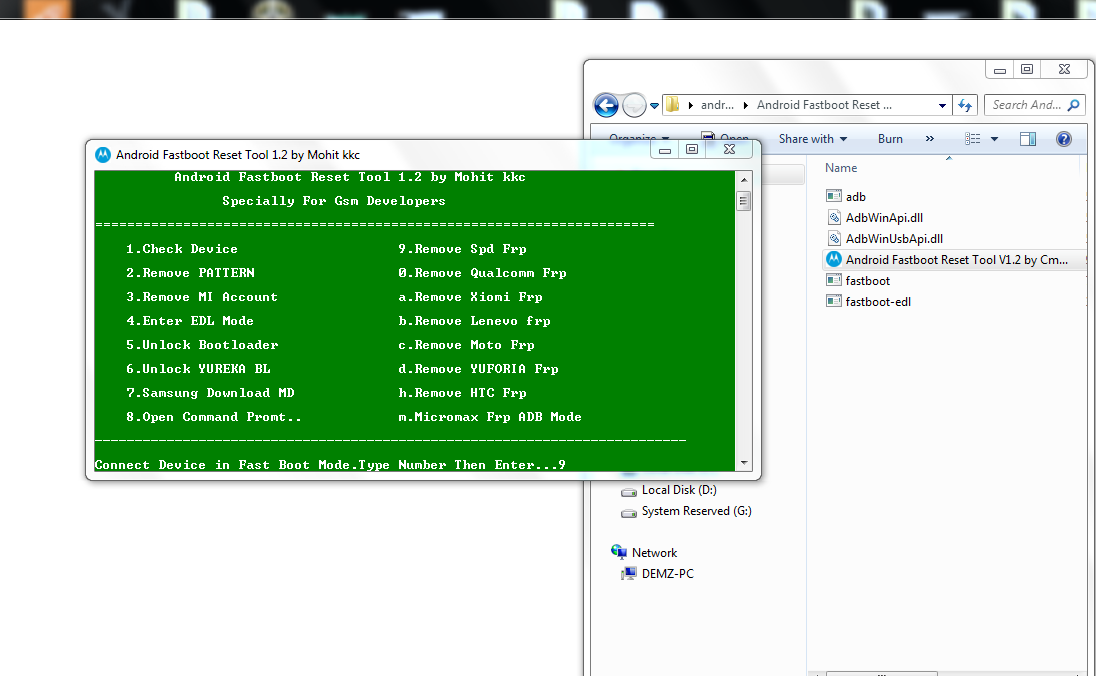
Task: Close the Android Fastboot Reset Tool window
Action: pos(729,149)
